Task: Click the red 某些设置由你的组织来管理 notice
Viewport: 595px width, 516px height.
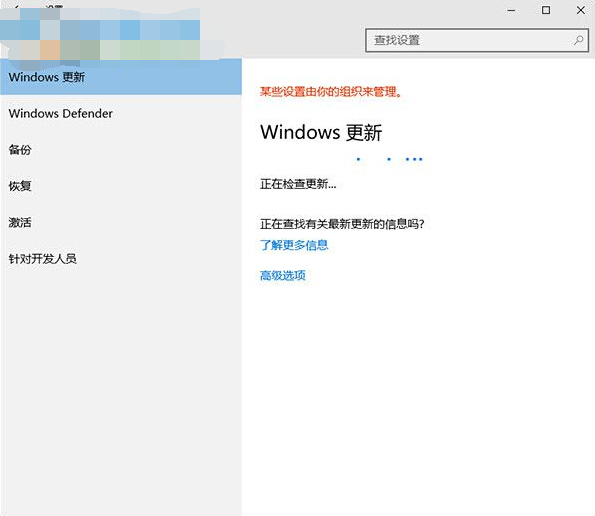Action: 331,91
